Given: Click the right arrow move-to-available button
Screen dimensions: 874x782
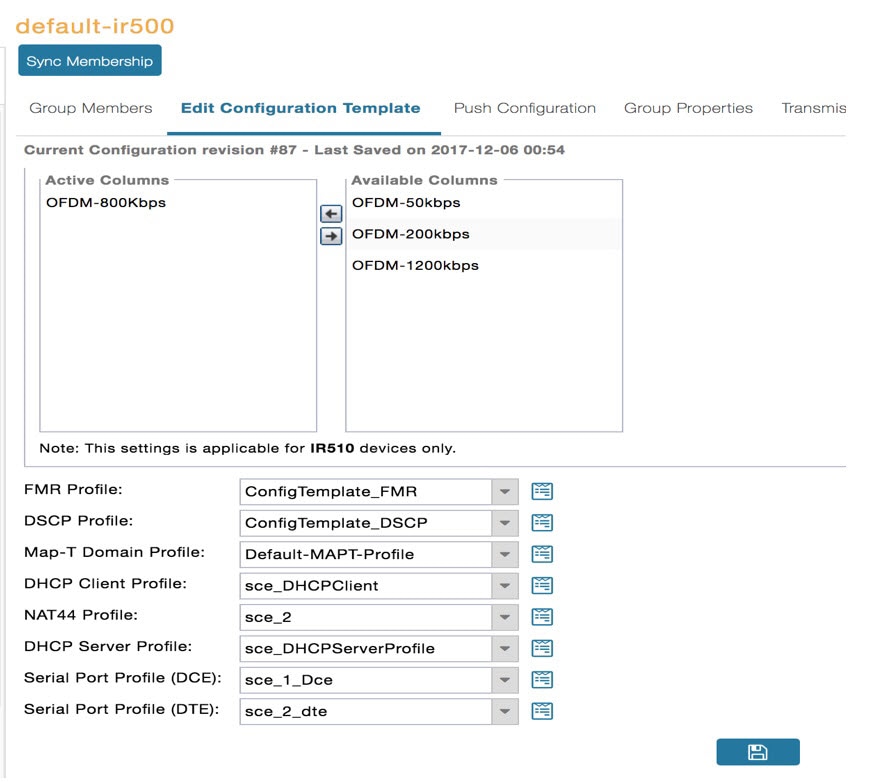Looking at the screenshot, I should point(331,236).
